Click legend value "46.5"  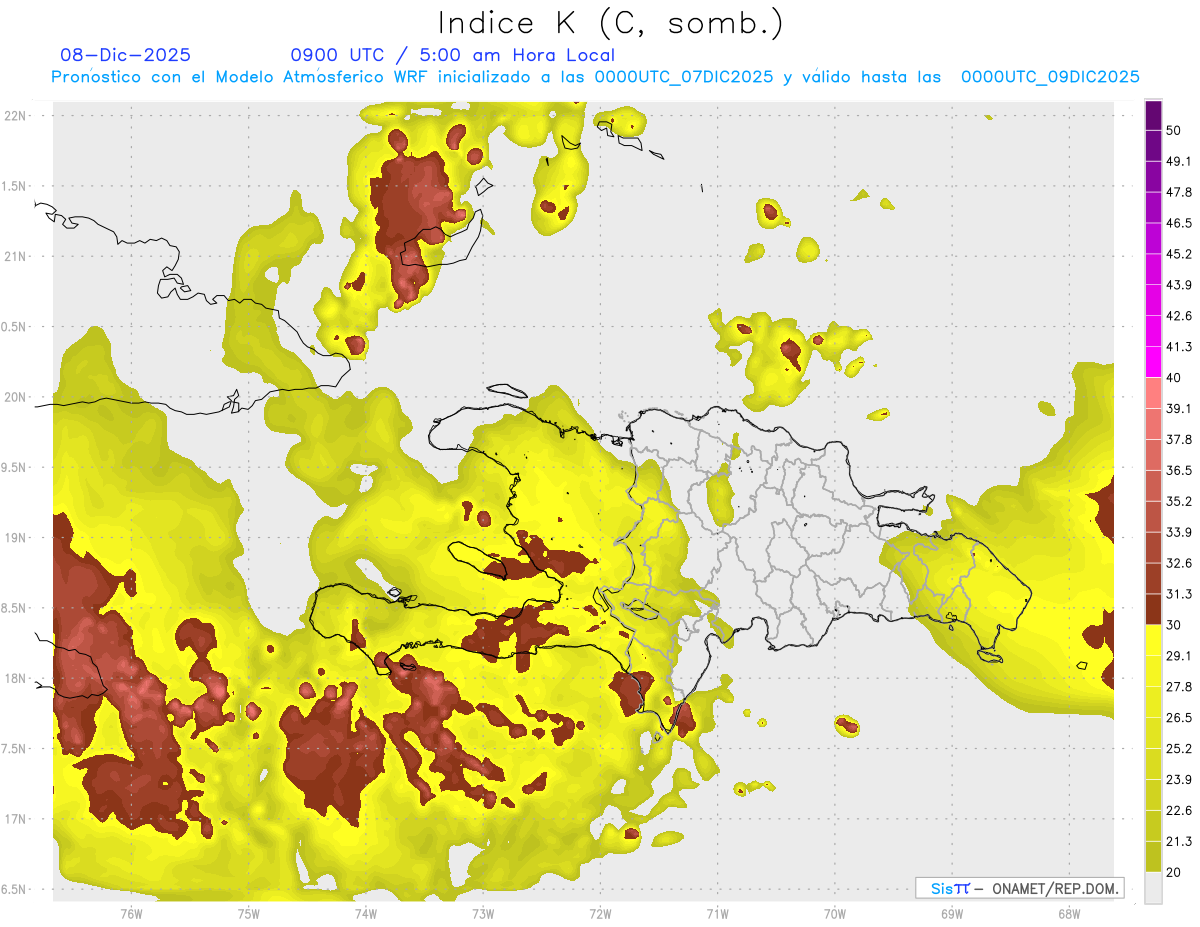point(1179,223)
